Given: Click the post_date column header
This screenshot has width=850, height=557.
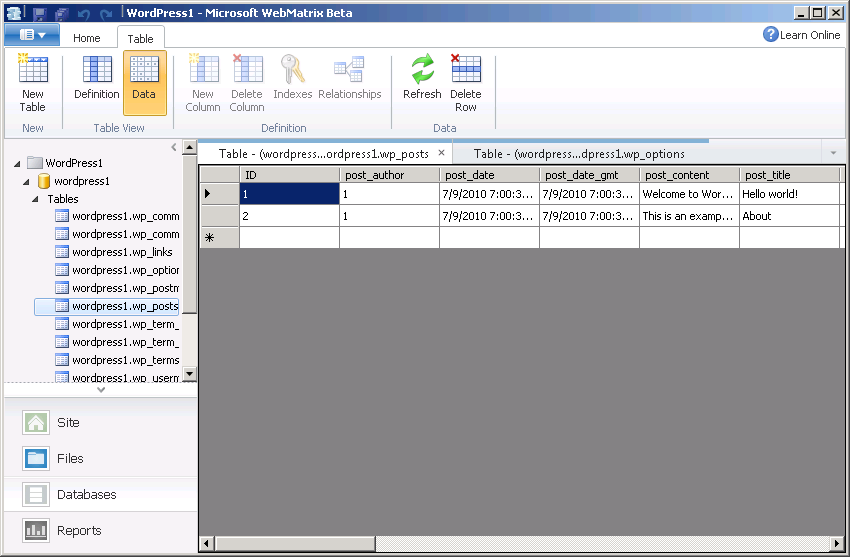Looking at the screenshot, I should (490, 174).
